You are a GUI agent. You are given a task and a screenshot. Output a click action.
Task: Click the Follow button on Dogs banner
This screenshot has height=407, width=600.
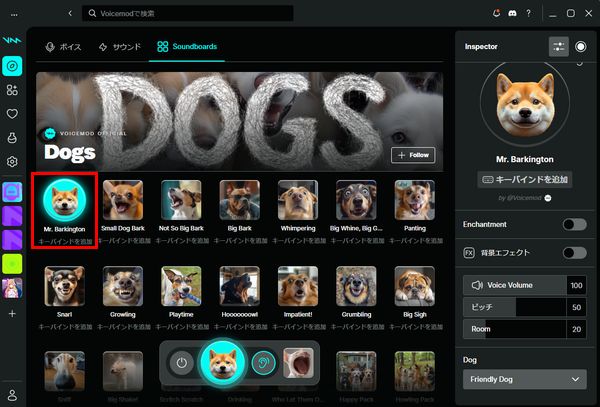(x=413, y=155)
